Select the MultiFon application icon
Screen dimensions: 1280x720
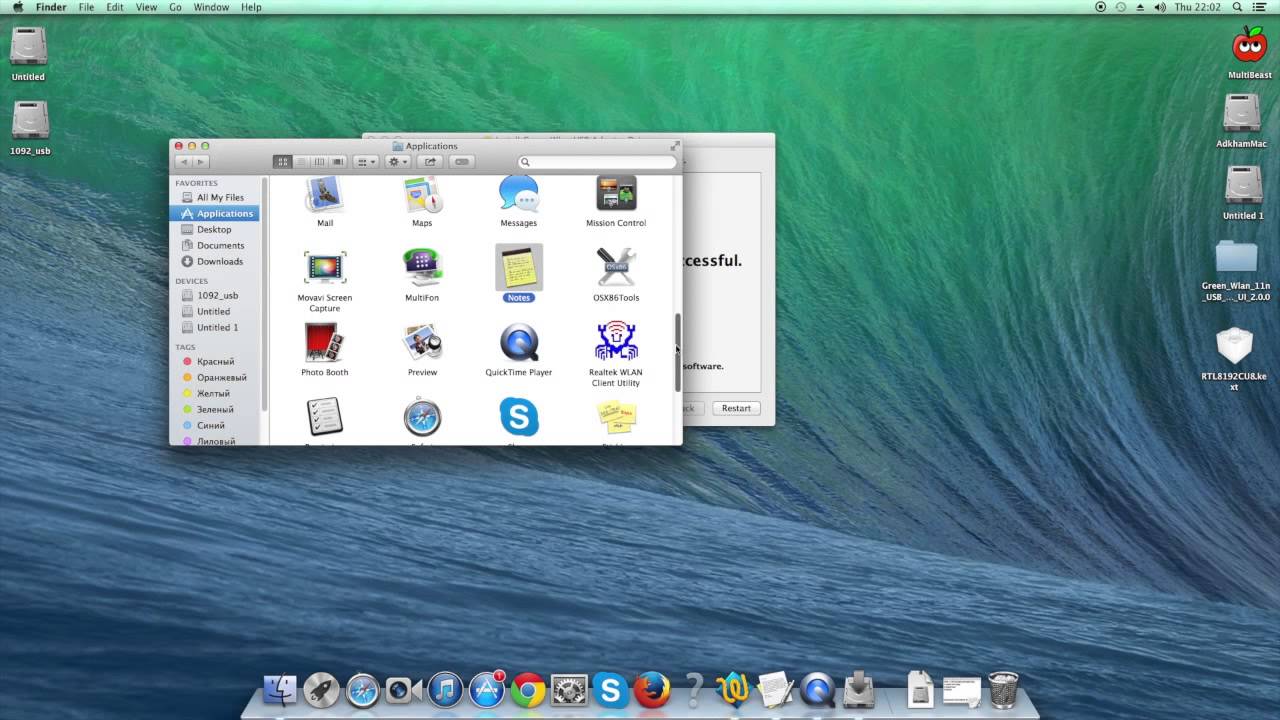[422, 268]
